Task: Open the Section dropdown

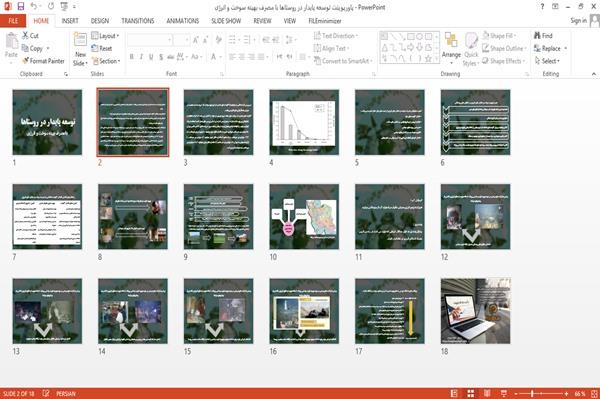Action: pyautogui.click(x=105, y=61)
